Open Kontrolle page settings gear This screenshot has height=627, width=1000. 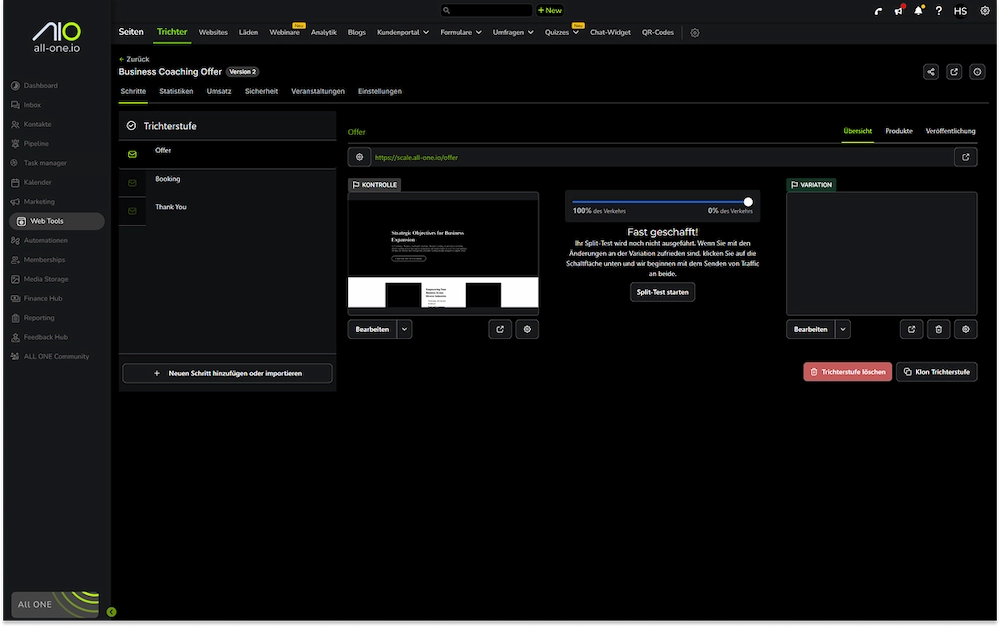coord(527,330)
